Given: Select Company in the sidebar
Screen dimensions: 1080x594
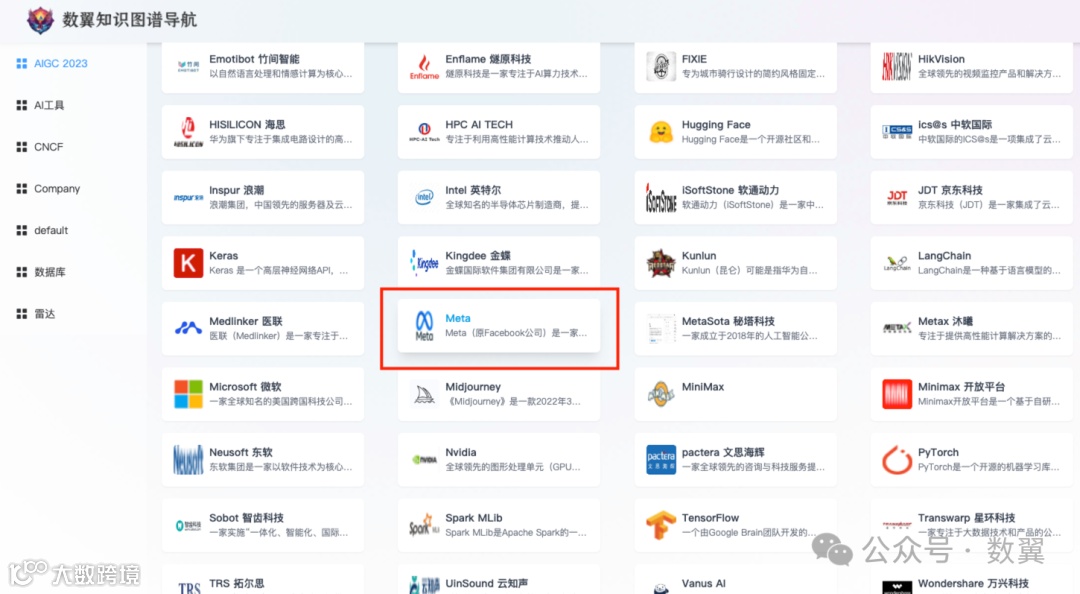Looking at the screenshot, I should [48, 189].
